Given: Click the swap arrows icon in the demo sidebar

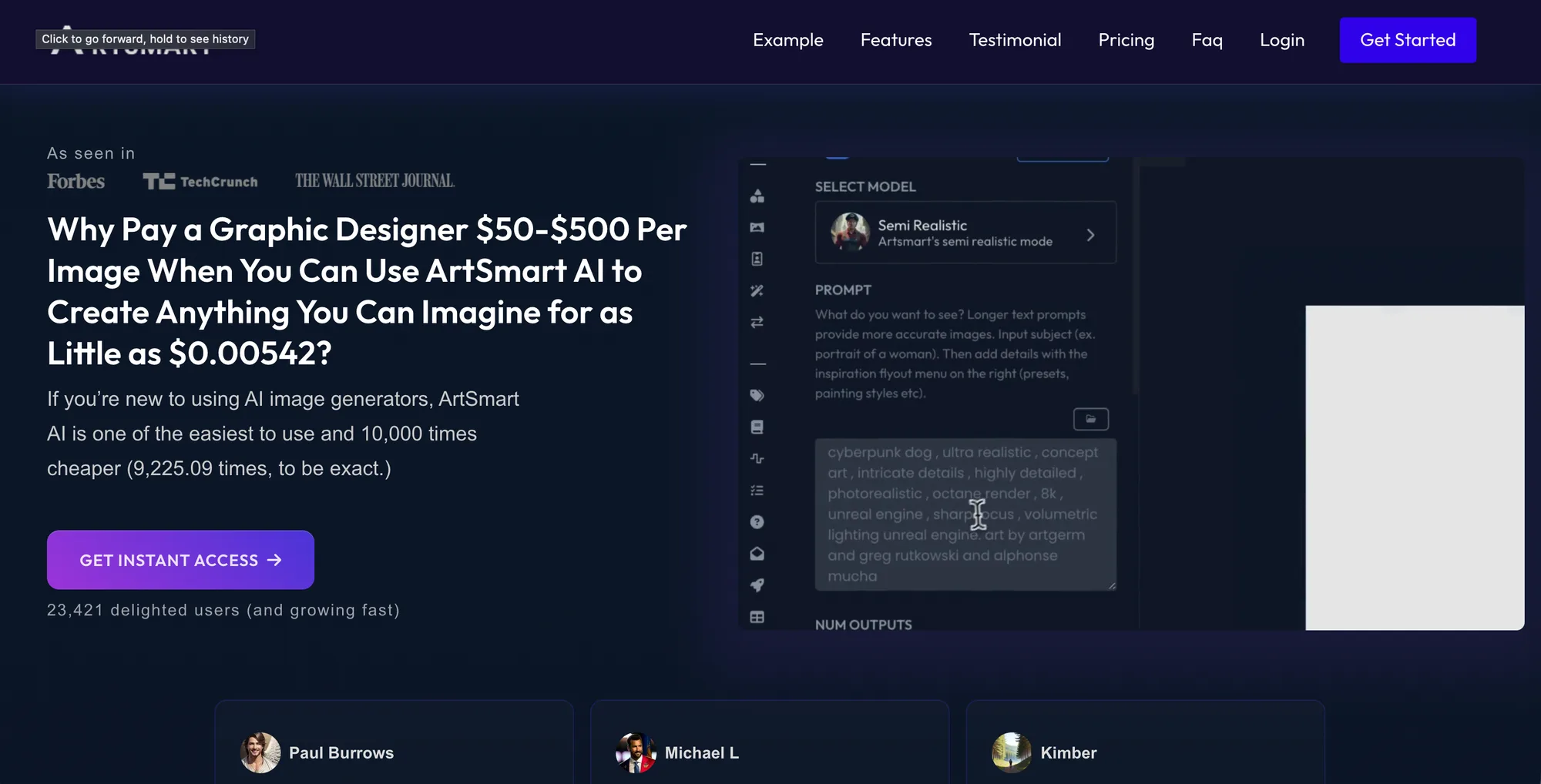Looking at the screenshot, I should click(757, 322).
